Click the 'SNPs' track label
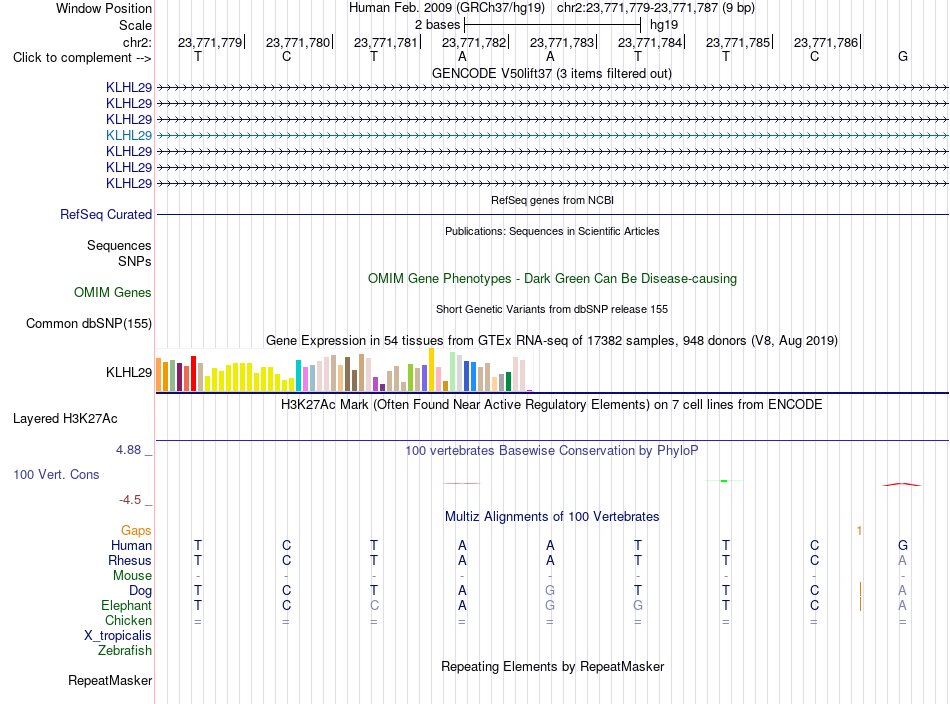 tap(135, 261)
